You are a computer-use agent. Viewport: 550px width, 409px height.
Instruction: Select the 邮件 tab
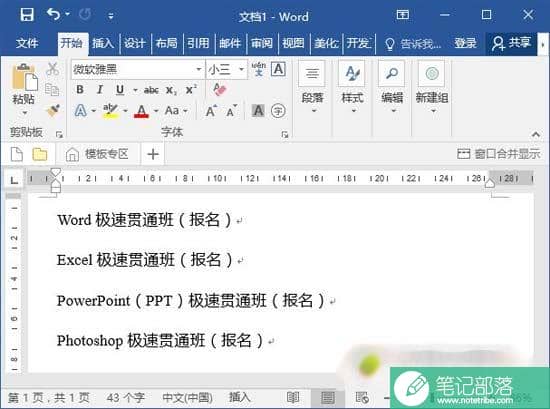(230, 43)
